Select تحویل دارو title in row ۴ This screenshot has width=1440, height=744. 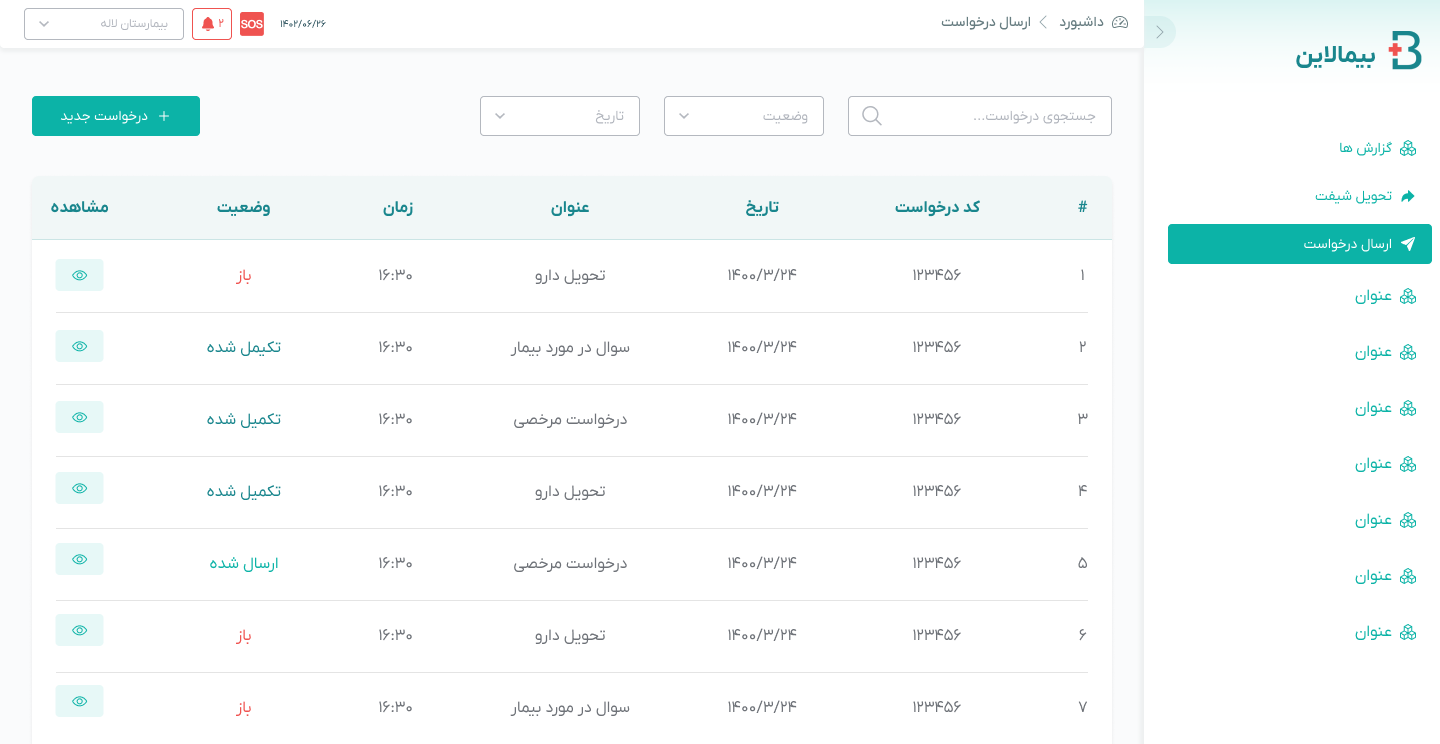click(x=570, y=491)
